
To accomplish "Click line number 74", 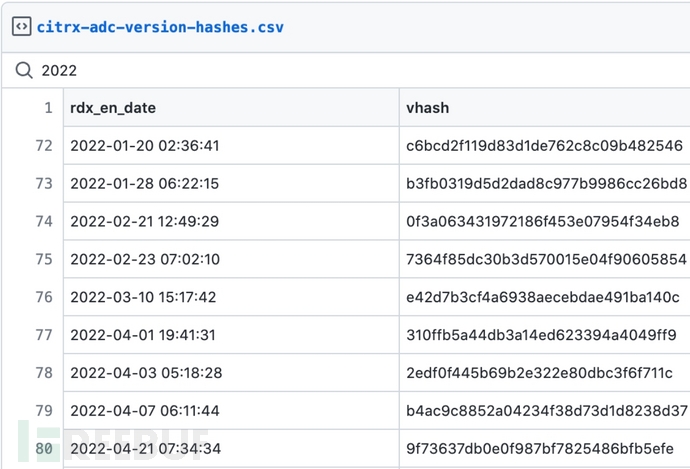I will click(x=43, y=221).
